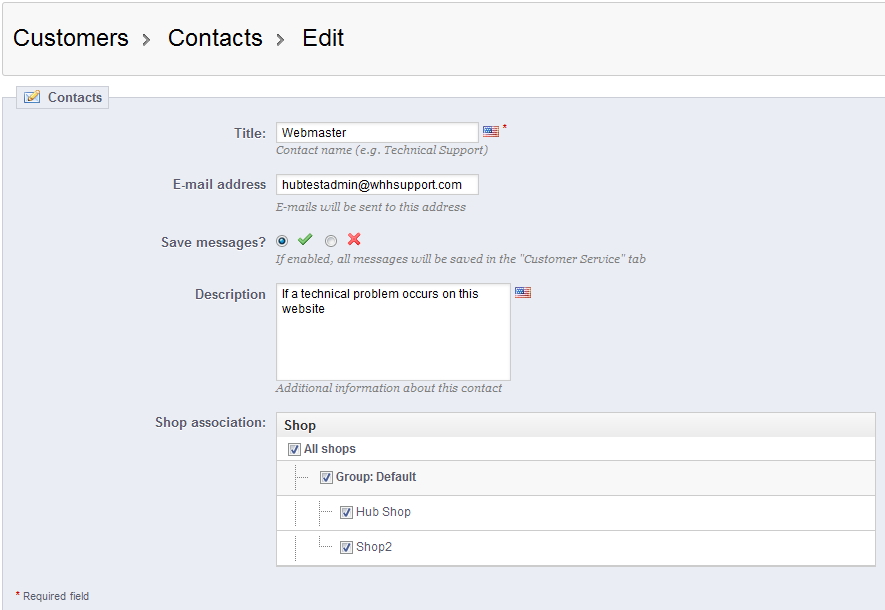This screenshot has width=885, height=610.
Task: Click the Title input field
Action: click(x=377, y=132)
